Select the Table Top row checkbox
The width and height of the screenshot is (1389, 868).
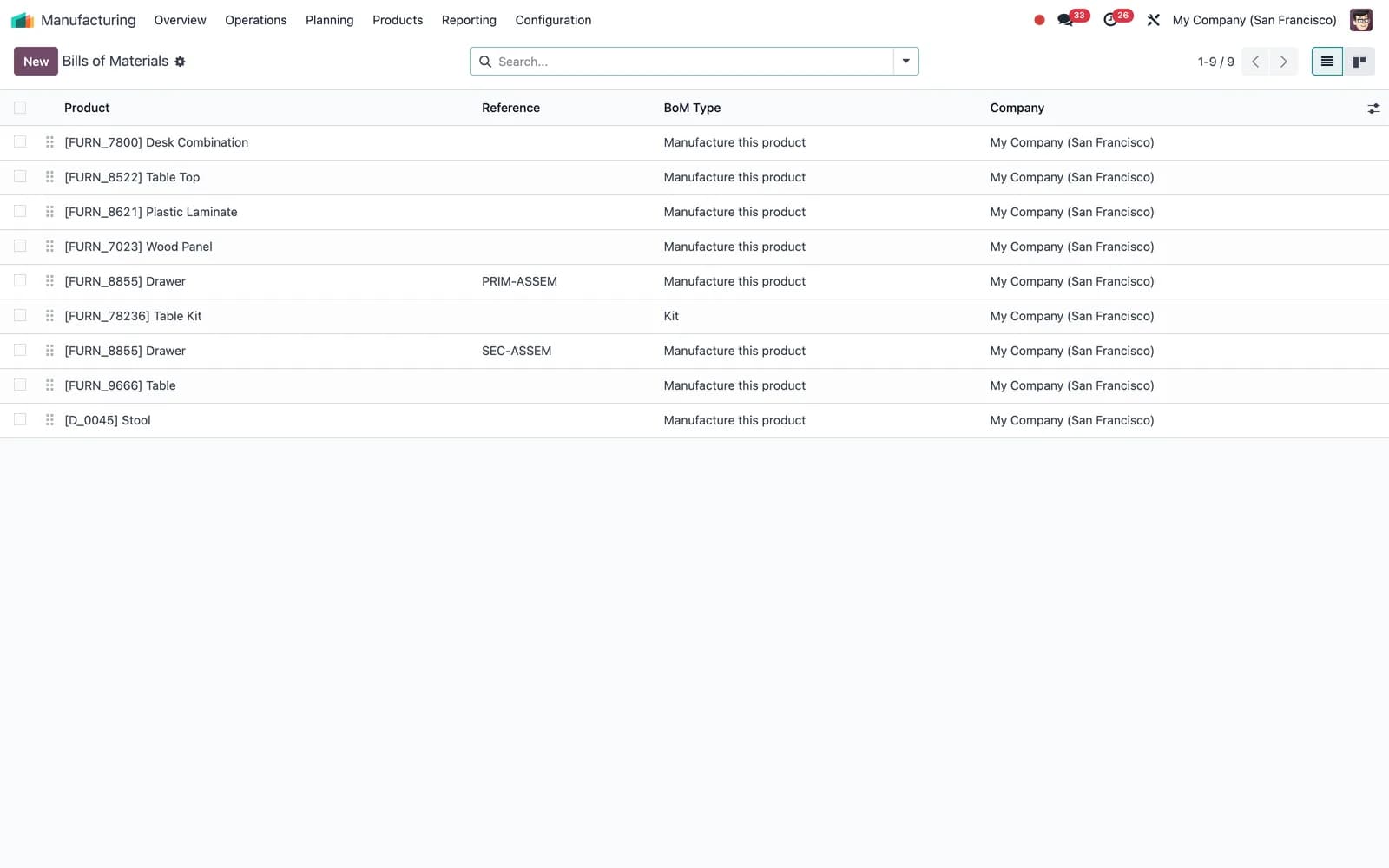tap(20, 177)
